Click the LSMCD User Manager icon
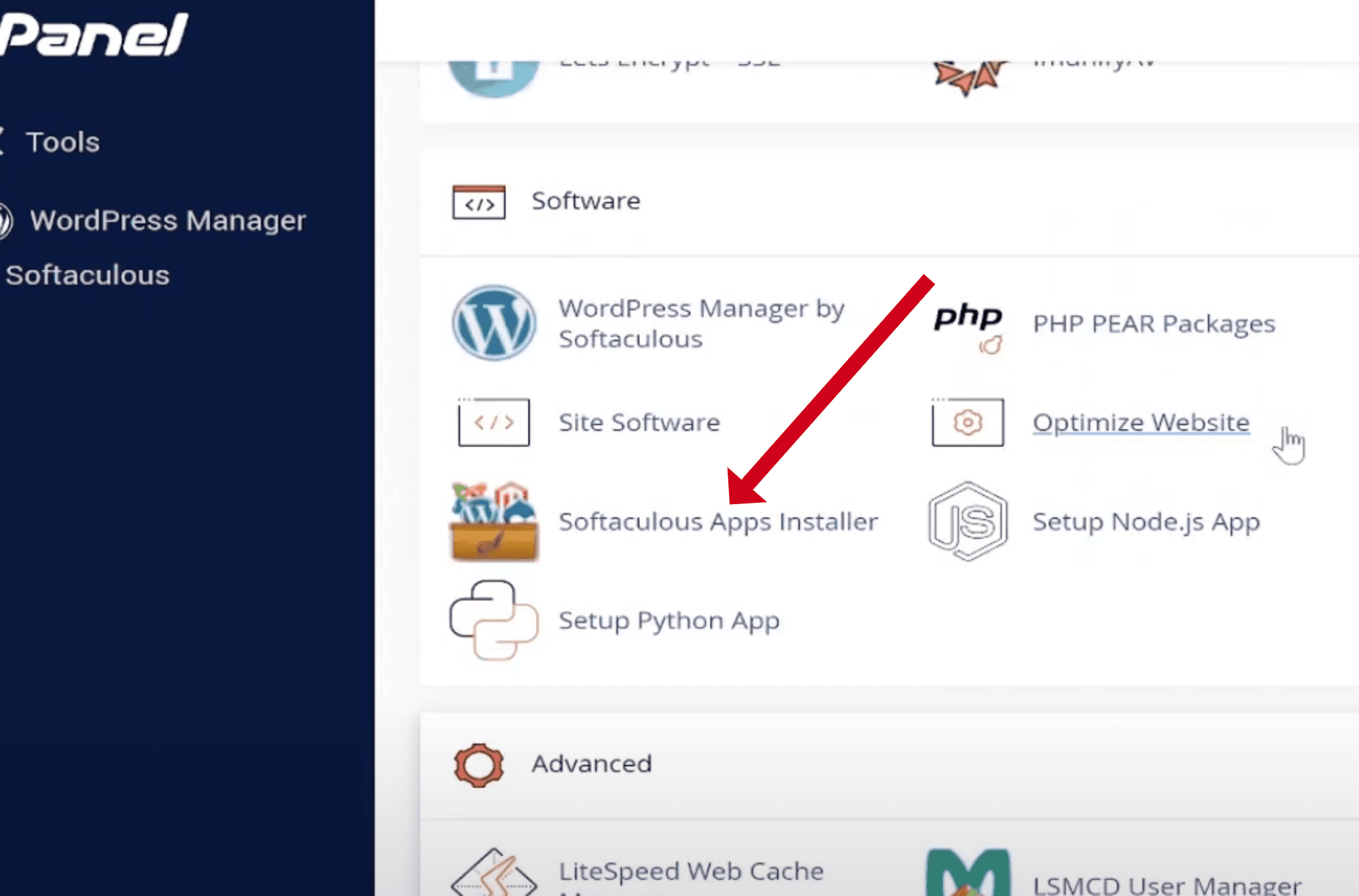This screenshot has height=896, width=1359. point(968,872)
